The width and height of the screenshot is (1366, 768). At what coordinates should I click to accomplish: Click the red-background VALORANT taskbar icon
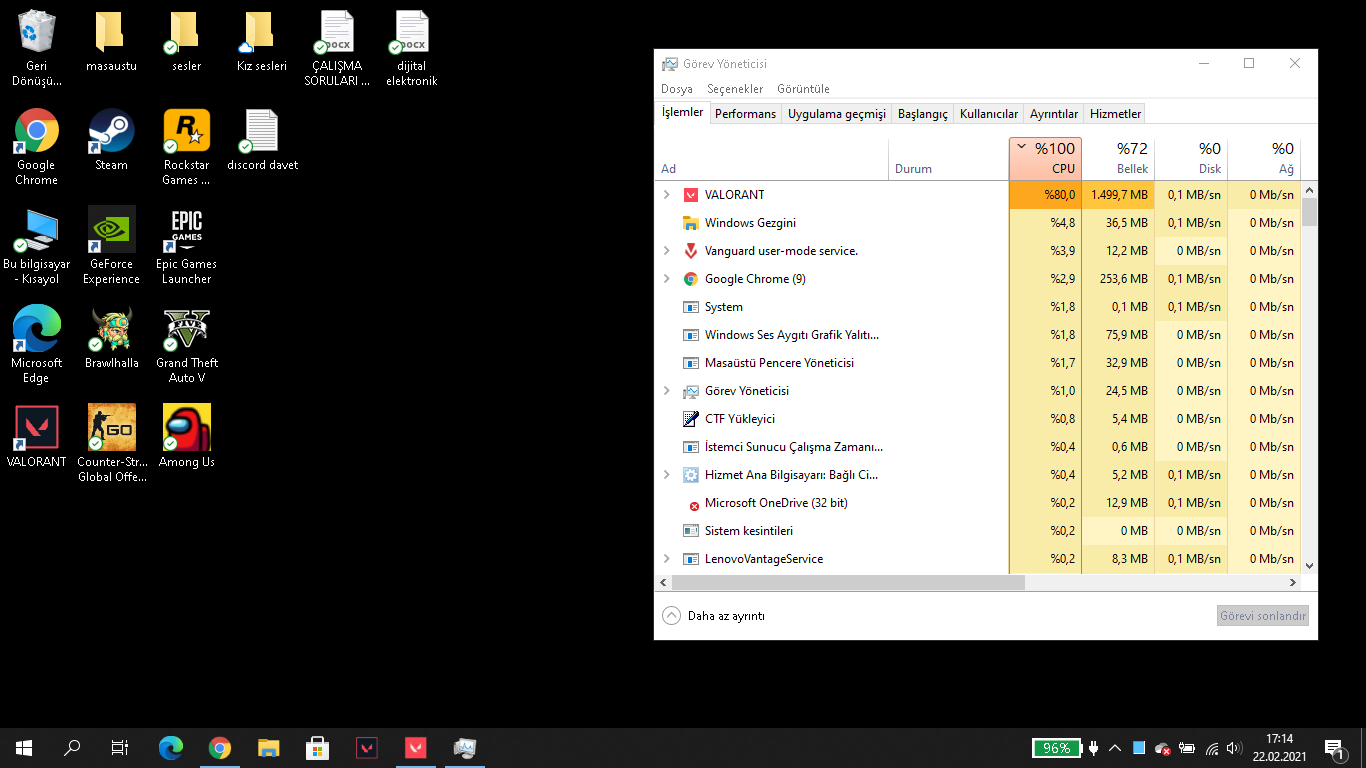(416, 747)
